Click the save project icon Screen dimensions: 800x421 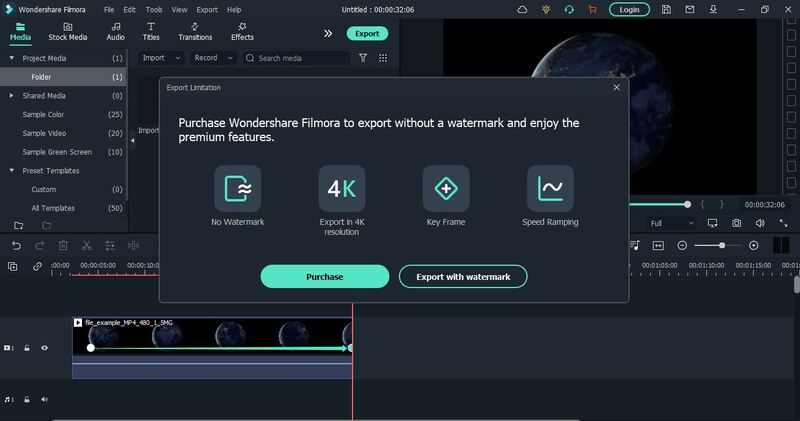click(x=666, y=9)
